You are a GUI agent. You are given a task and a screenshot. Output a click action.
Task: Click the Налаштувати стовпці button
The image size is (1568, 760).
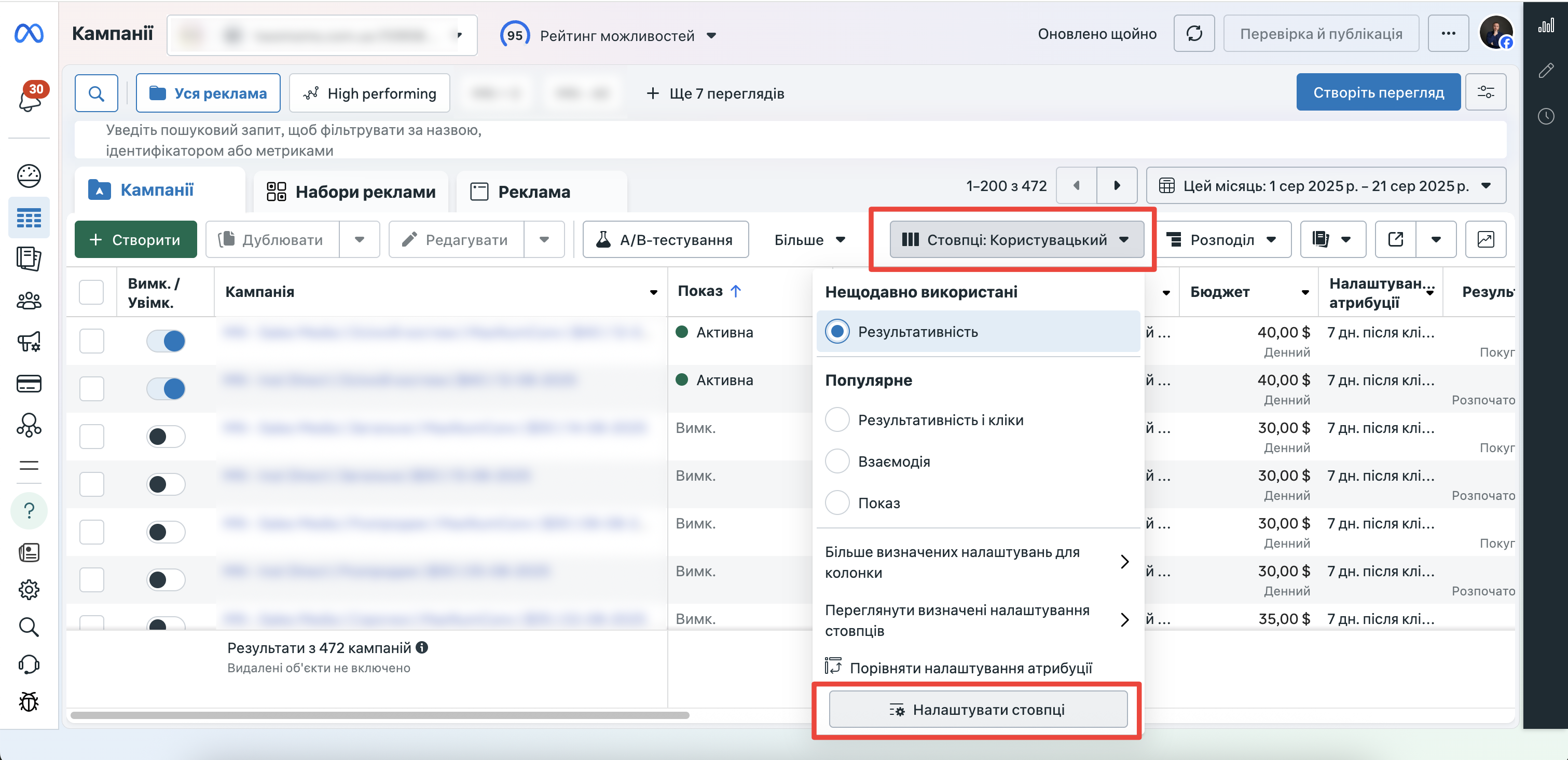978,710
